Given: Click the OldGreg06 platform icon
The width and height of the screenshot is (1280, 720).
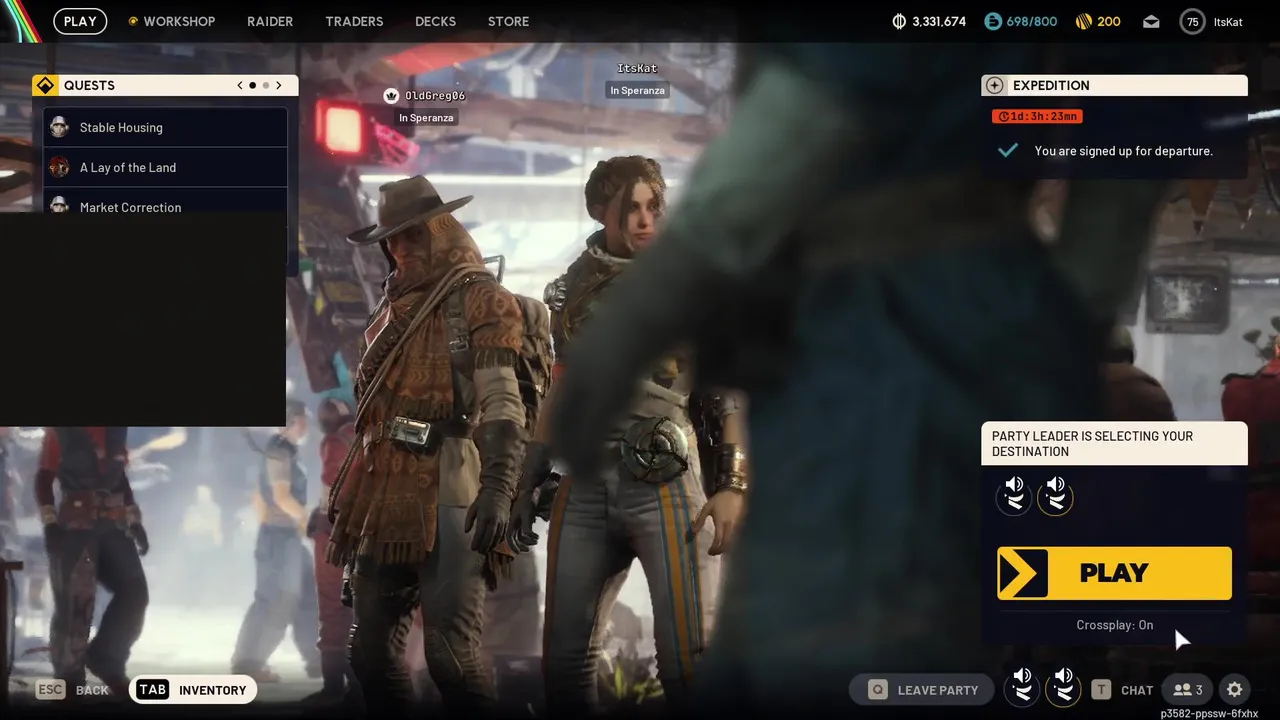Looking at the screenshot, I should (x=391, y=96).
